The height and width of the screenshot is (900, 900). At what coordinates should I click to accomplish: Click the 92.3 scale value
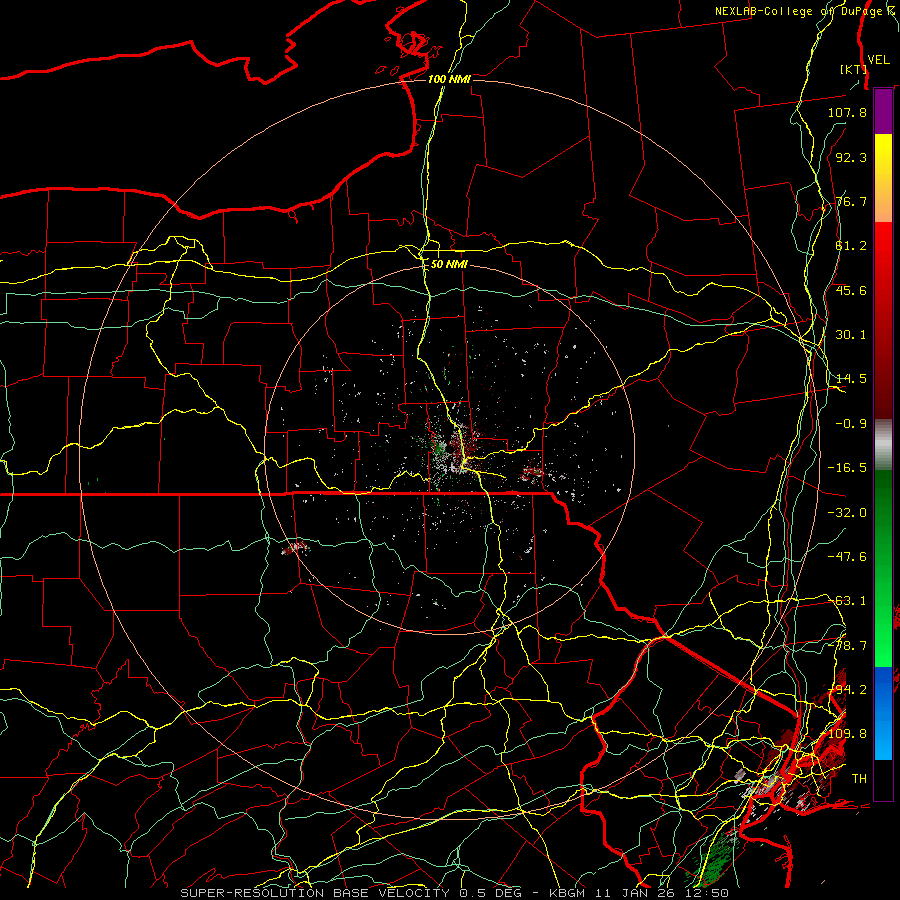[x=851, y=157]
